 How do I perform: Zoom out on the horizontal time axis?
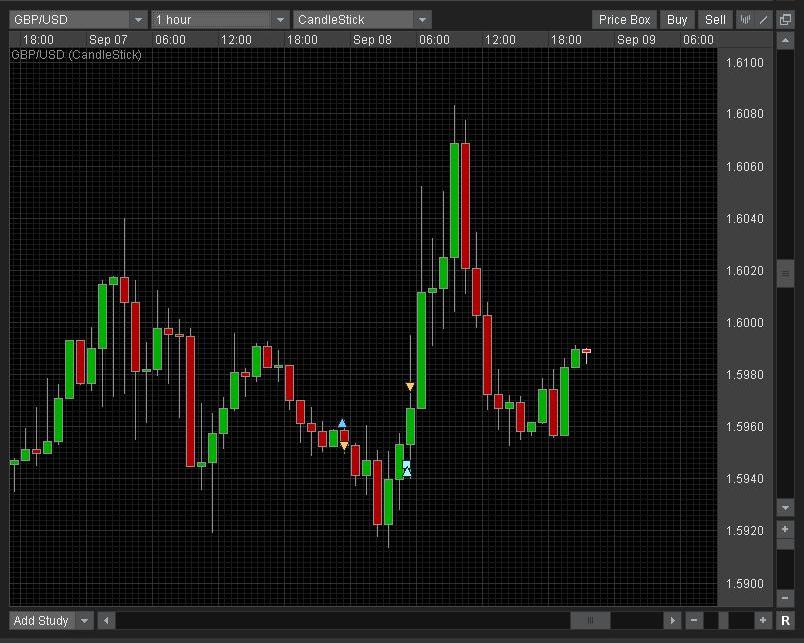[x=694, y=621]
